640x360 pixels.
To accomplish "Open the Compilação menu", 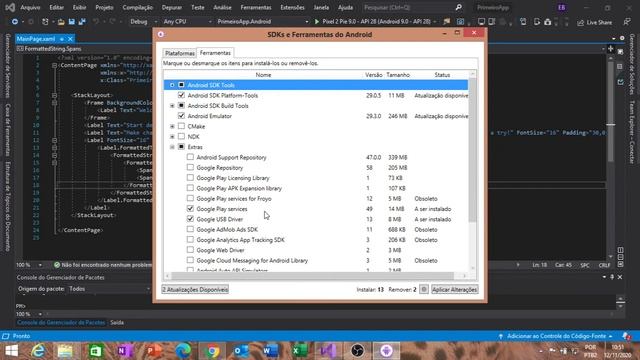I will click(x=138, y=7).
